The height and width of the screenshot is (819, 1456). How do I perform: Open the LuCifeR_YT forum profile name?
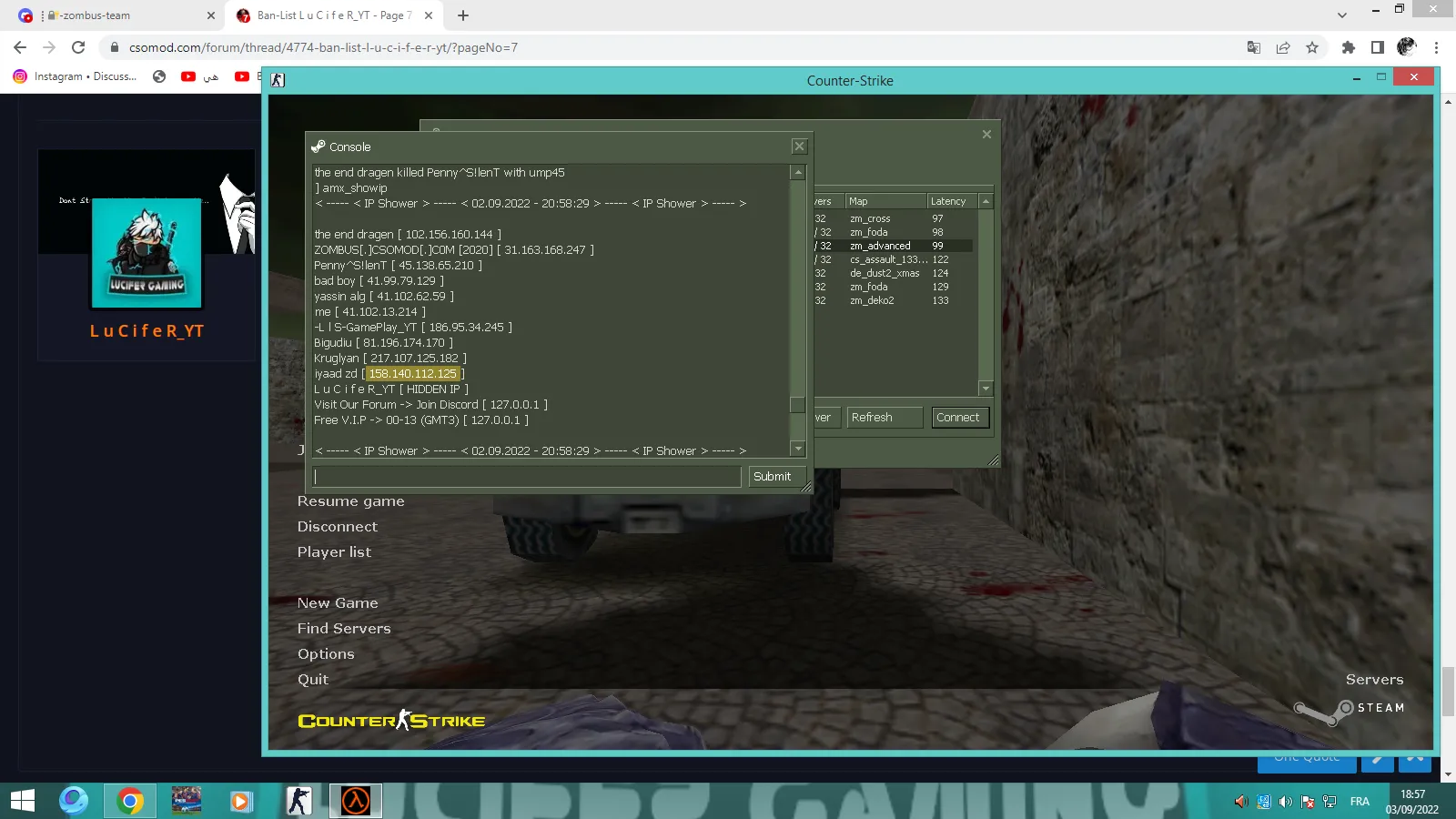point(147,331)
